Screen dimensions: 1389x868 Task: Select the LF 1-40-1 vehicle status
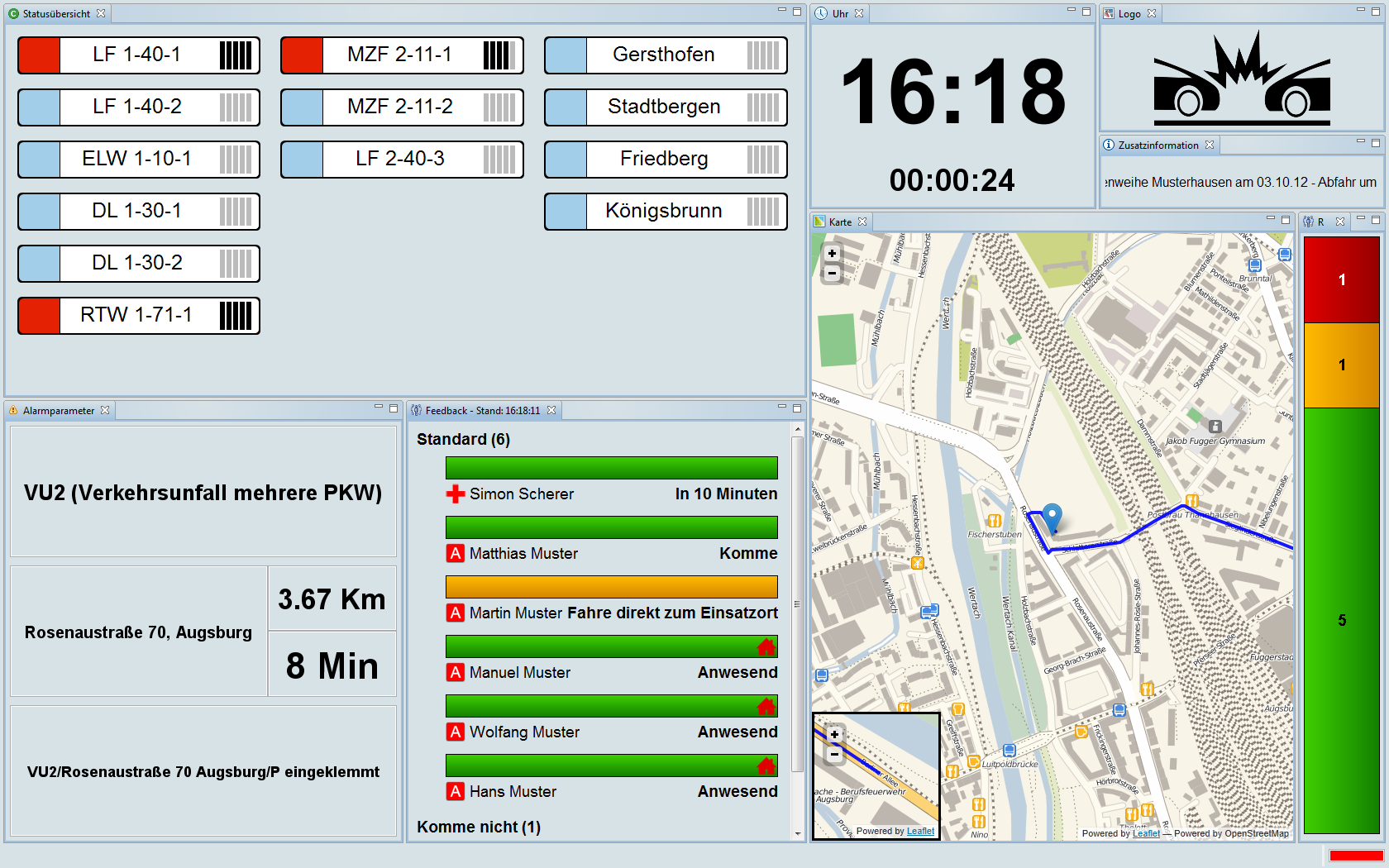click(x=139, y=55)
